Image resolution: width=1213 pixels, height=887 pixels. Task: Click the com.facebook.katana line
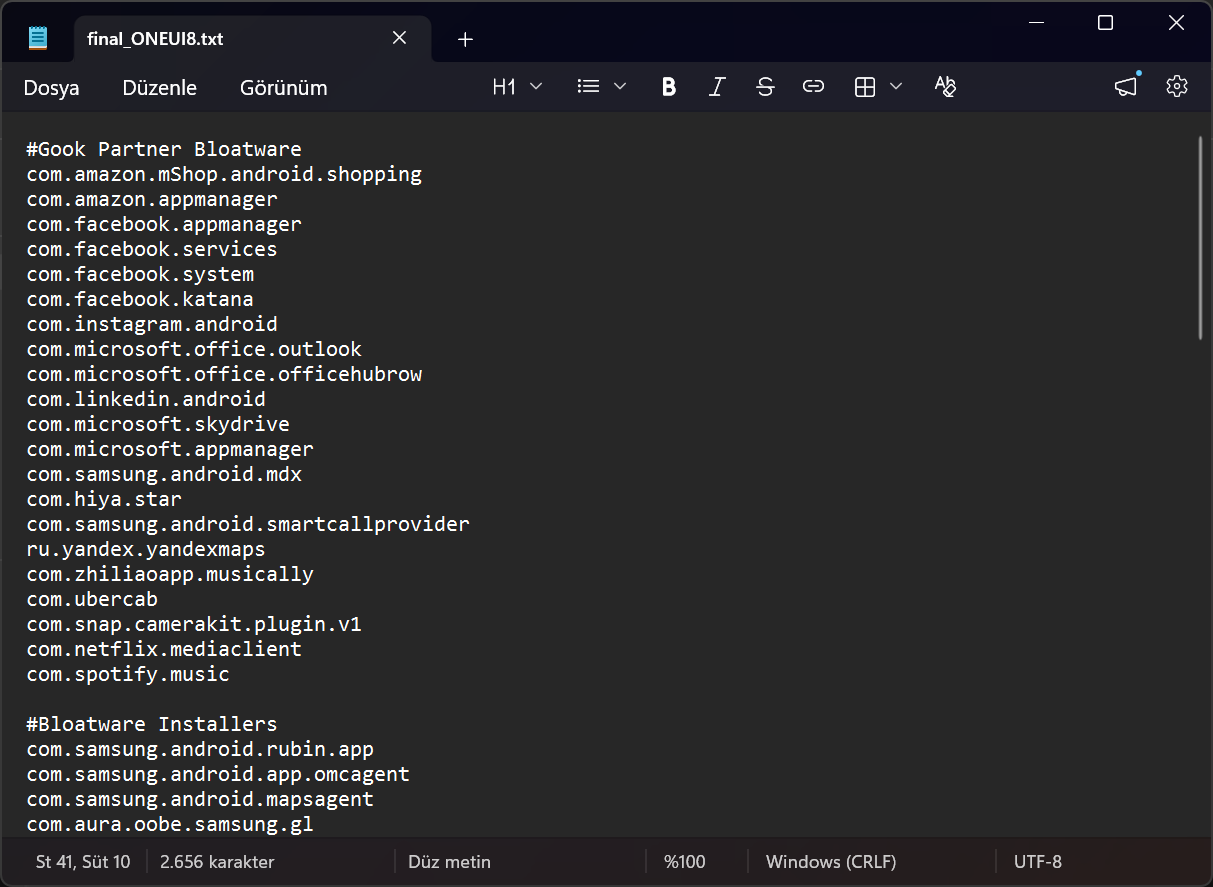point(140,299)
